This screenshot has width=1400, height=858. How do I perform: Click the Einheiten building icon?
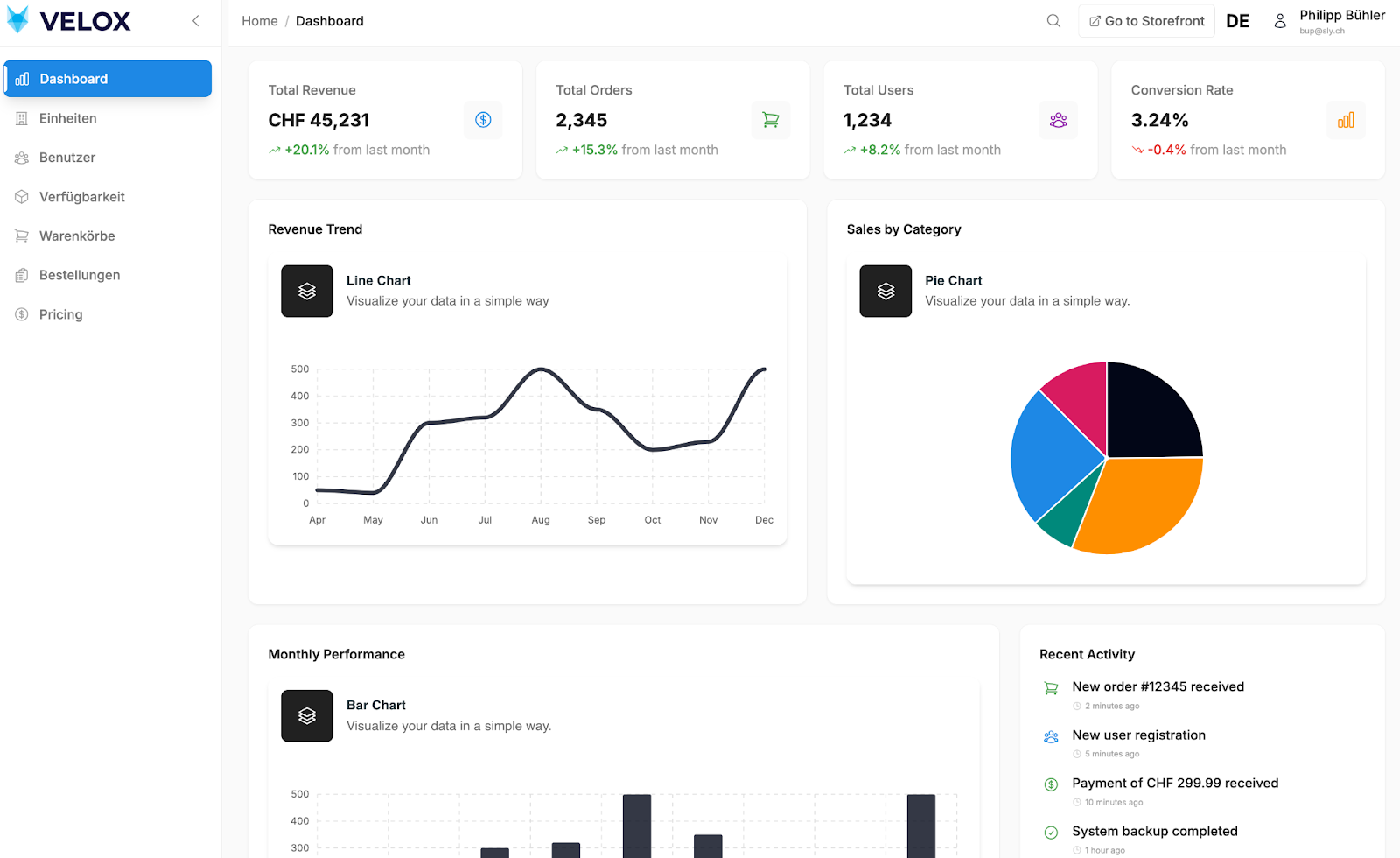(22, 118)
